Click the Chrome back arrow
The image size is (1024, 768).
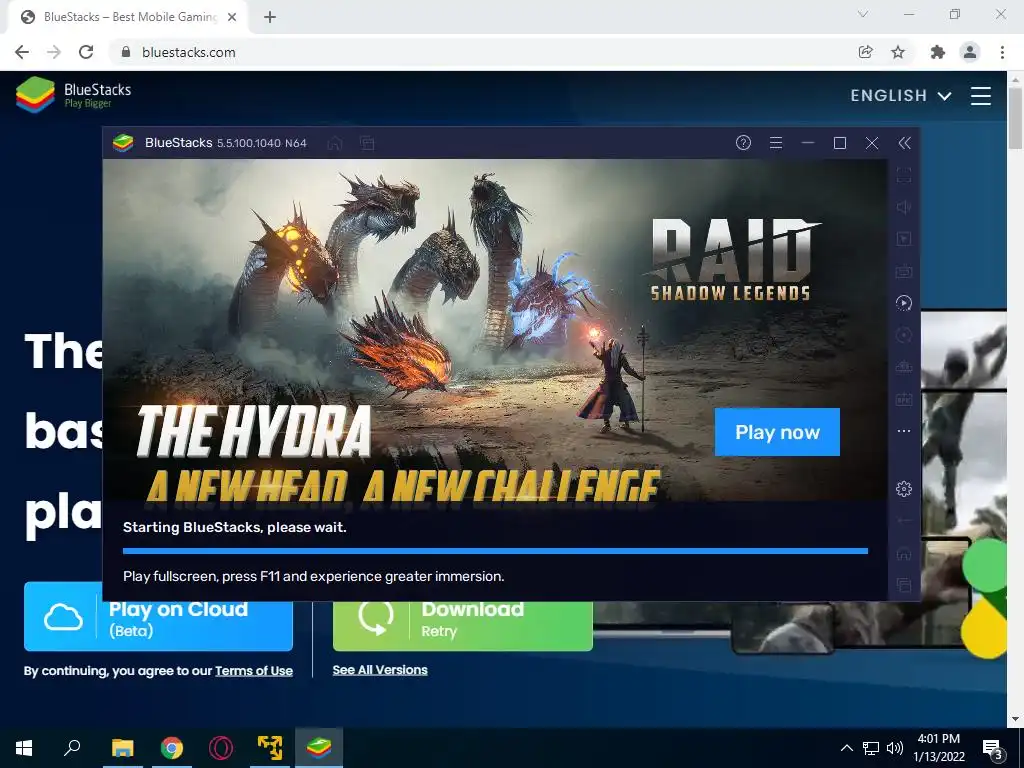coord(22,52)
